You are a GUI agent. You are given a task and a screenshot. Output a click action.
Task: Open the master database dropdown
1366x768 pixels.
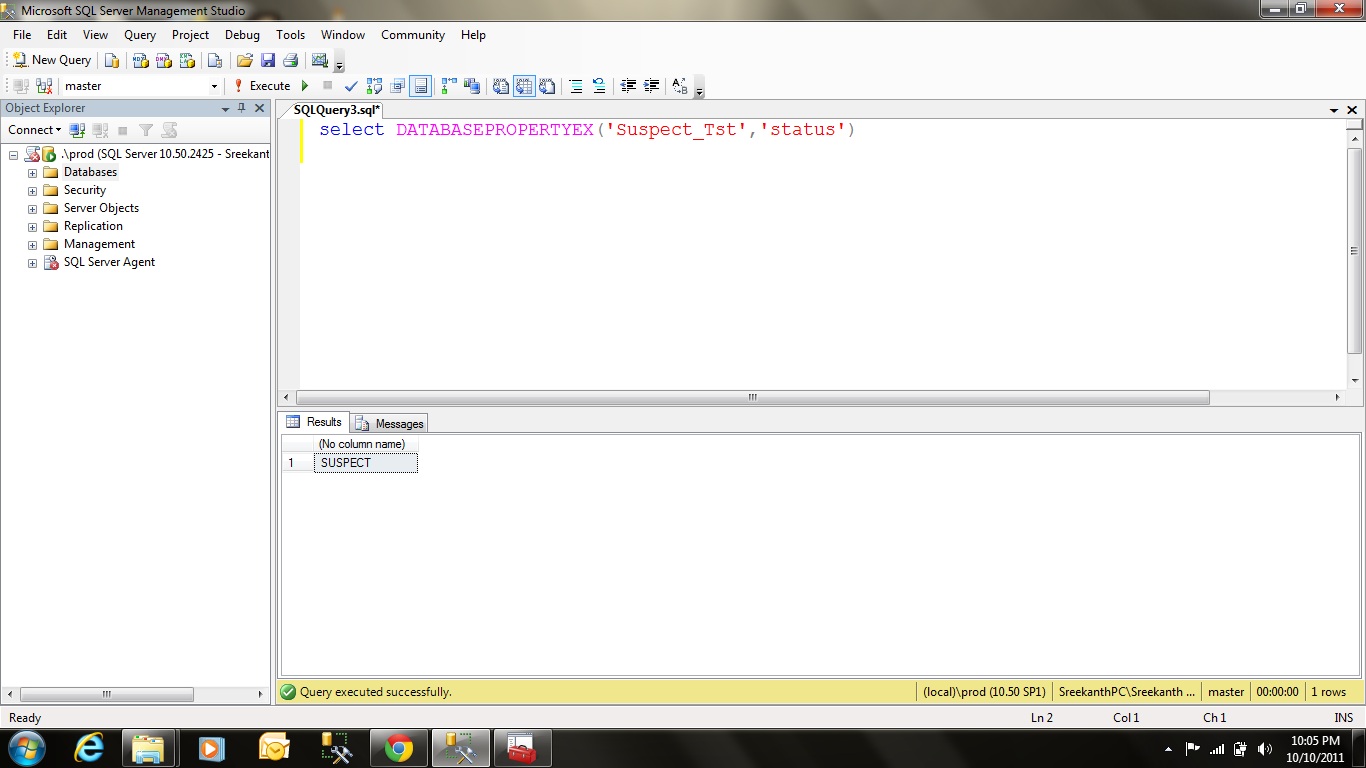214,87
